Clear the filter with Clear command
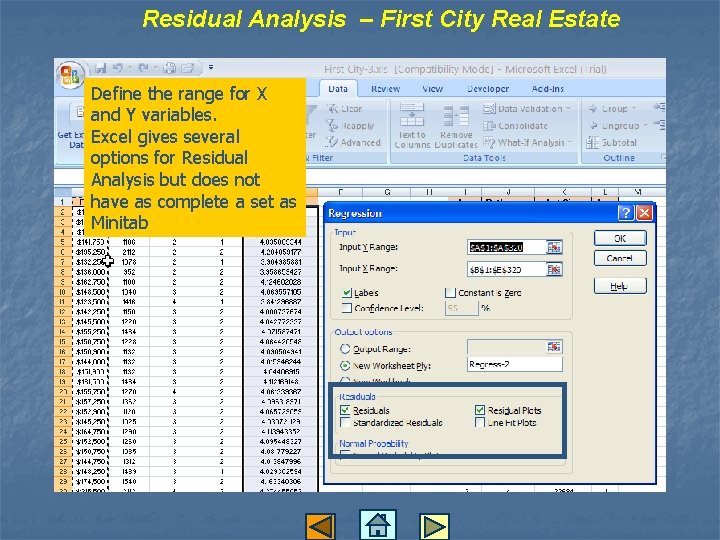This screenshot has height=540, width=720. [x=344, y=109]
